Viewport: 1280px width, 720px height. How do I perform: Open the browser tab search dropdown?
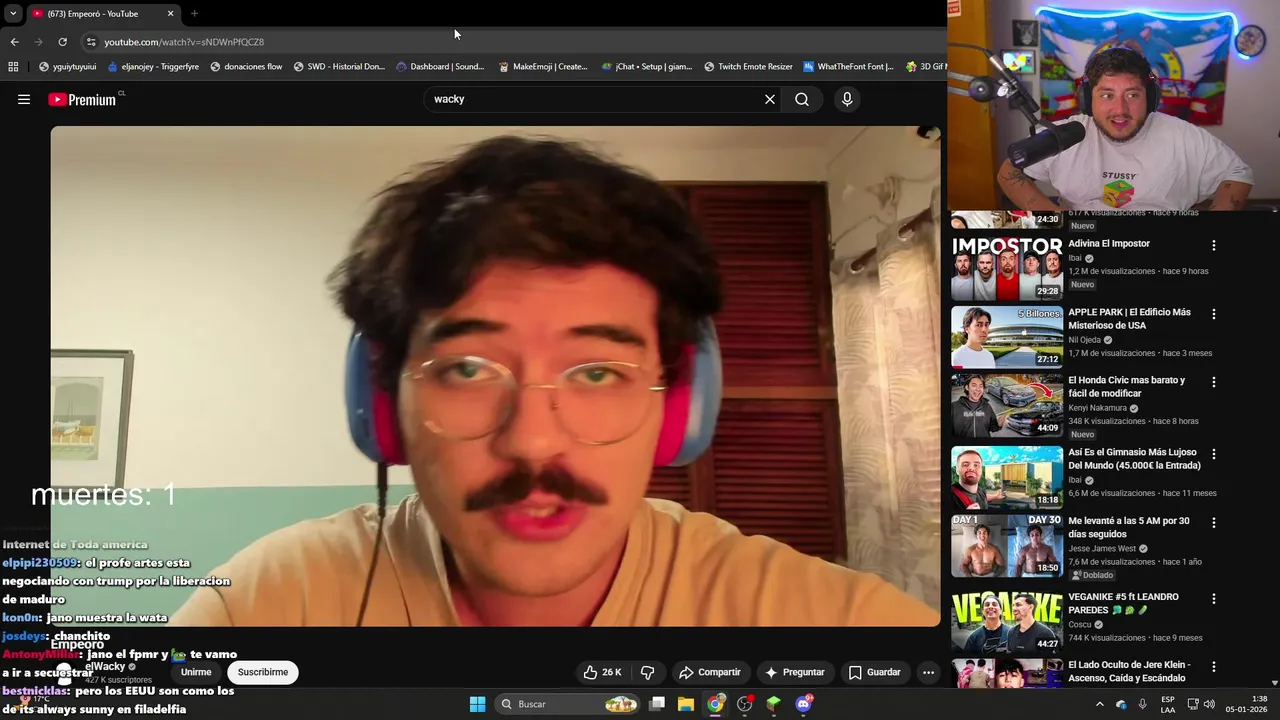click(x=13, y=14)
